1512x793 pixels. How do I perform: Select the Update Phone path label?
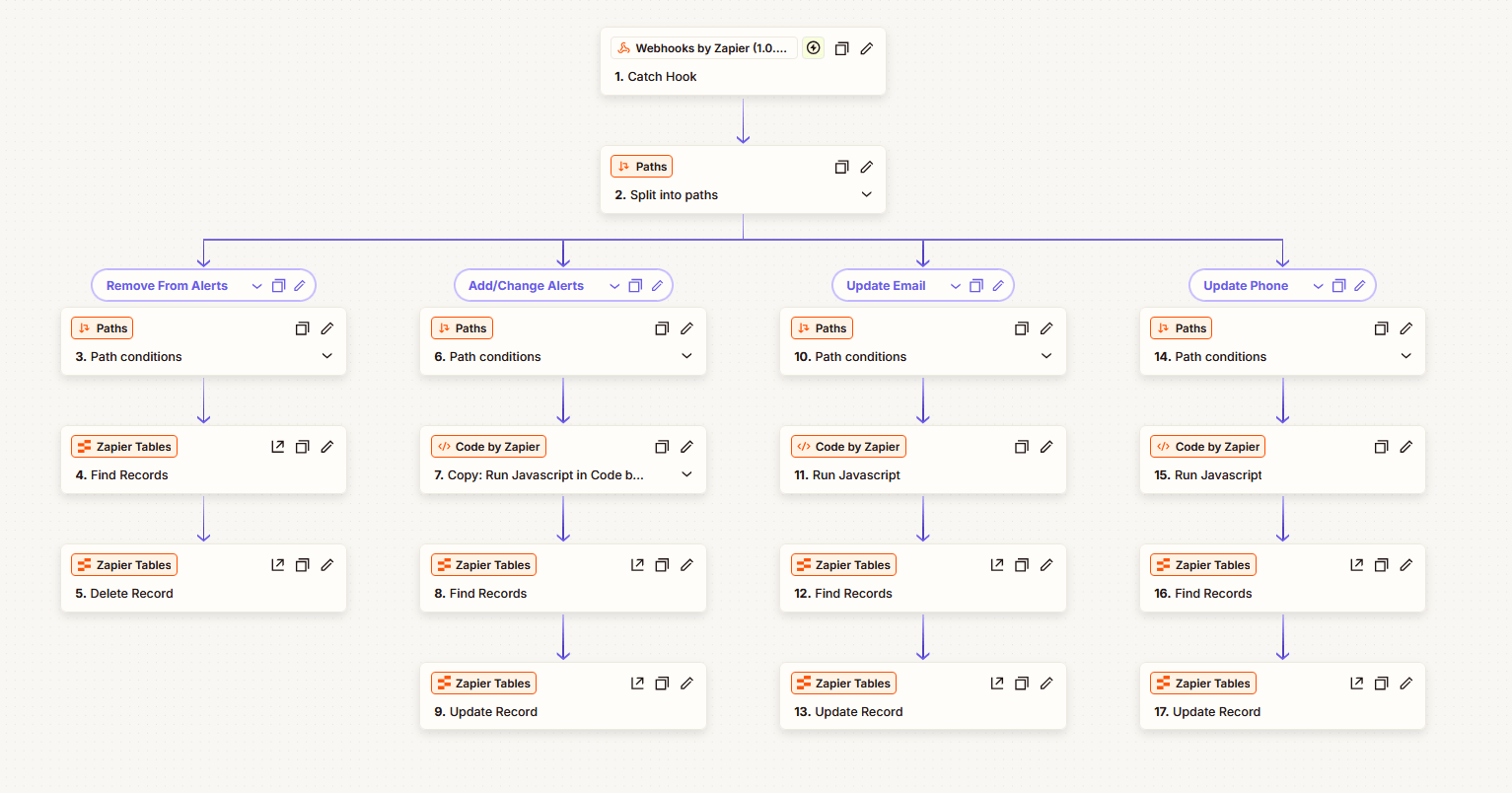point(1245,286)
